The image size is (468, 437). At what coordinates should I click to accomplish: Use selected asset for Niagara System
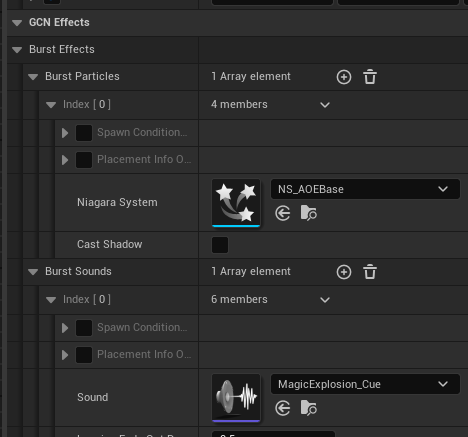coord(283,213)
